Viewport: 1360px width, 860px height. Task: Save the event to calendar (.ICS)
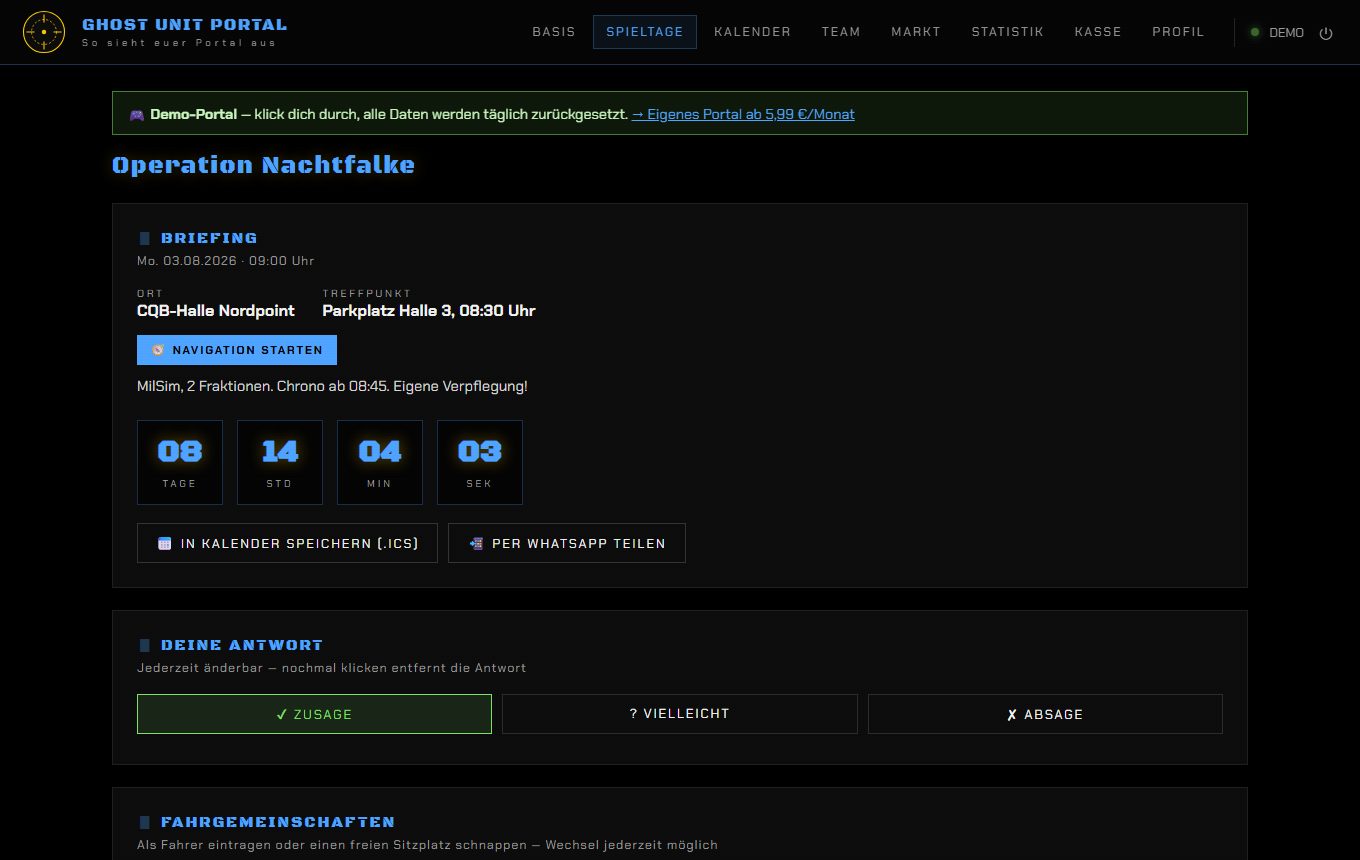coord(287,543)
